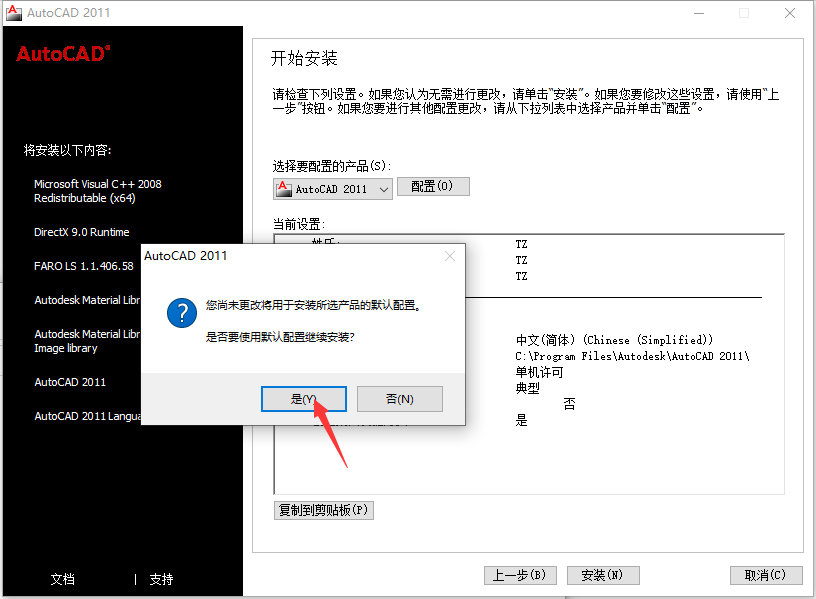Select DirectX 9.0 Runtime entry
816x599 pixels.
tap(82, 232)
